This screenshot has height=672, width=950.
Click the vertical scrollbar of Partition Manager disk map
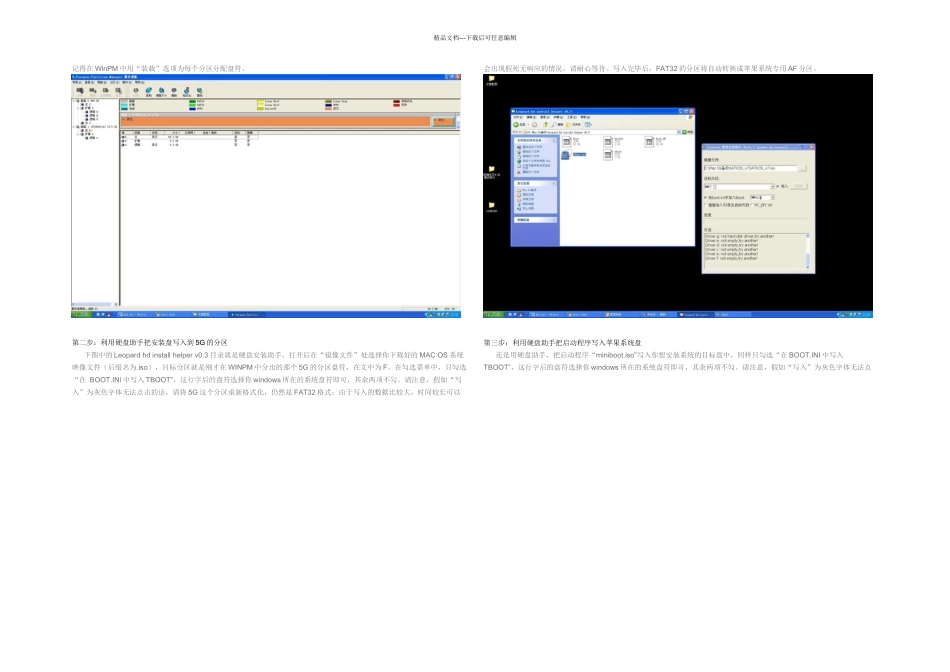pyautogui.click(x=457, y=120)
